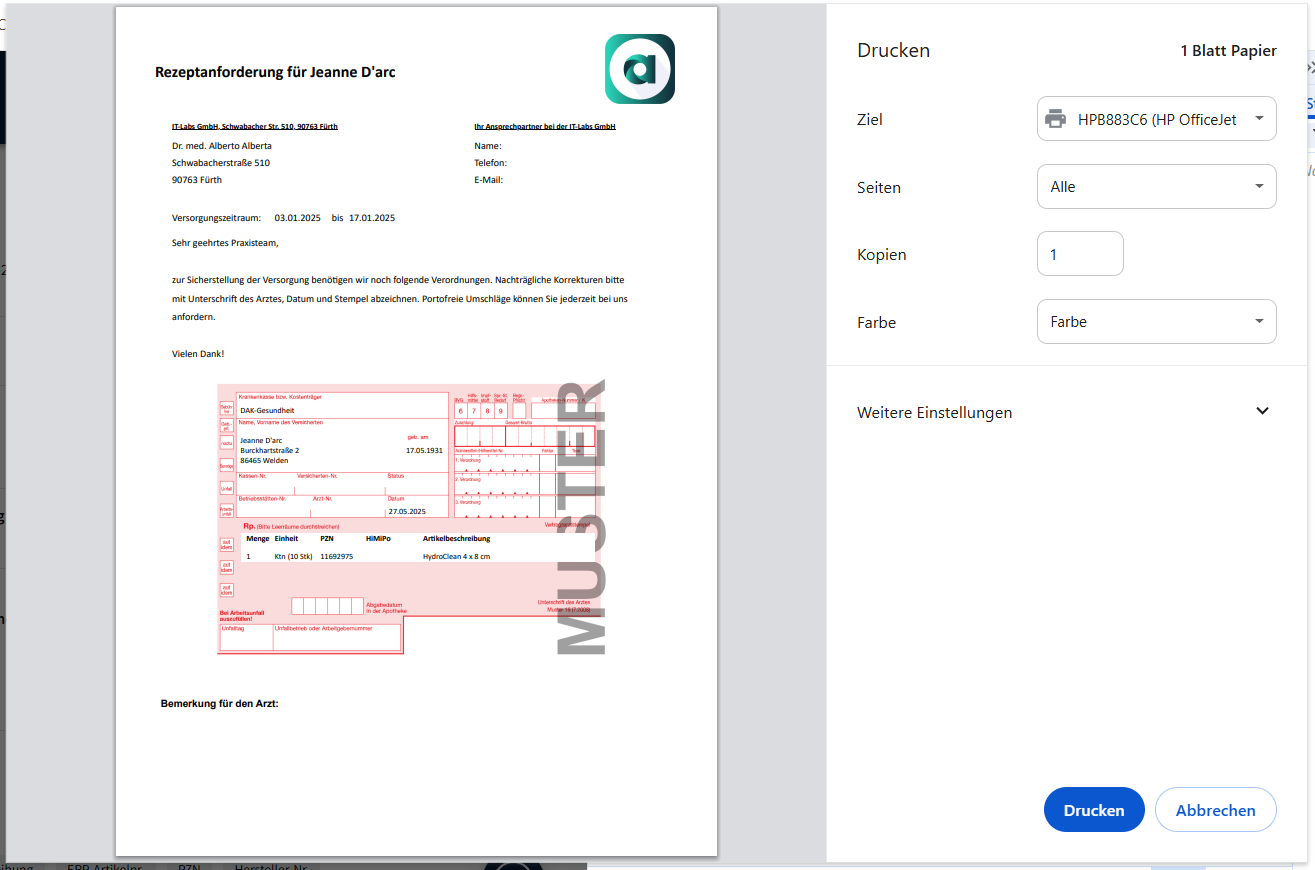Click the HydroClean article description in preview
Screen dimensions: 1315x870
pos(456,556)
